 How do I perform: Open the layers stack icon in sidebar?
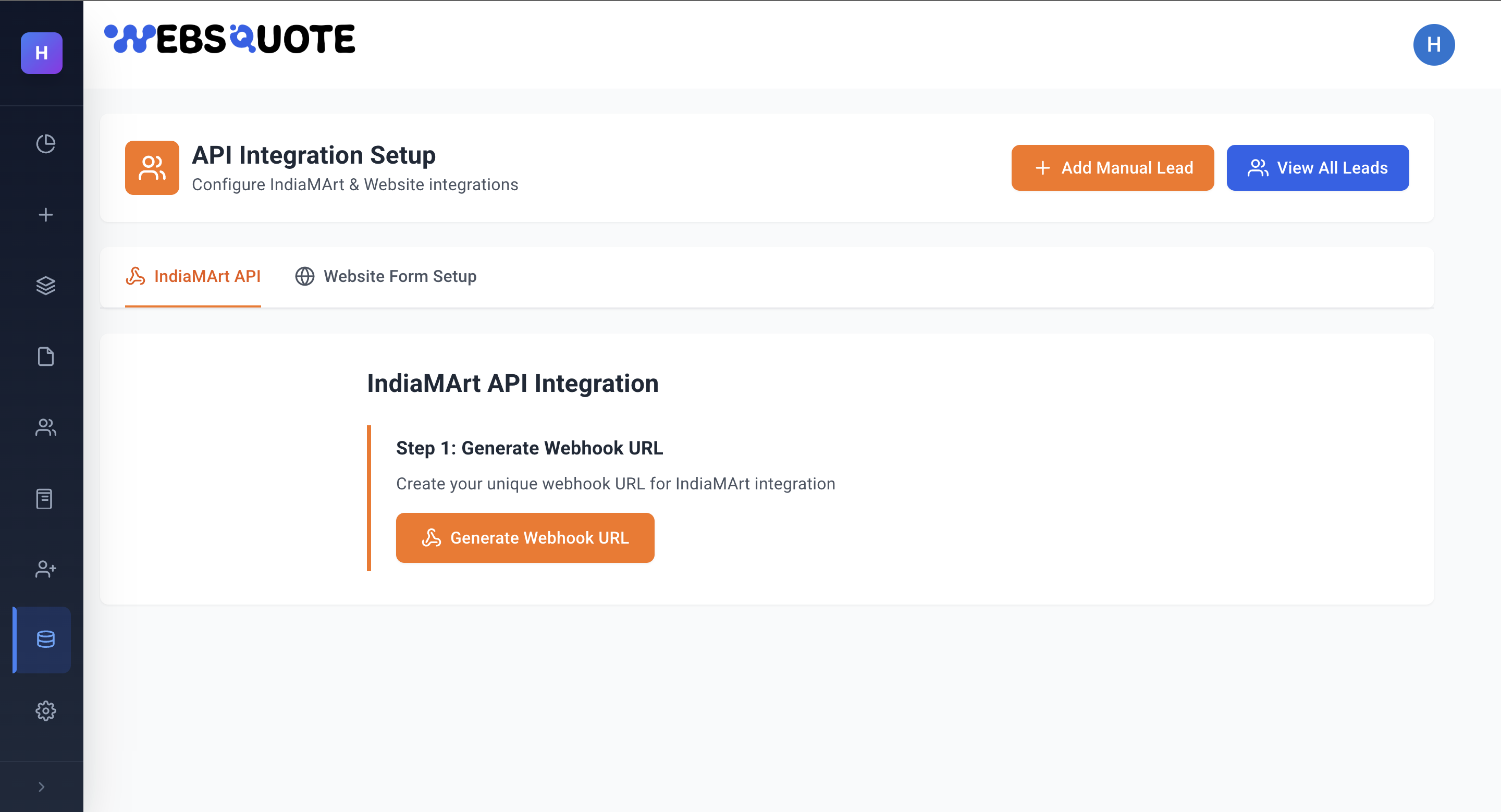(x=45, y=286)
